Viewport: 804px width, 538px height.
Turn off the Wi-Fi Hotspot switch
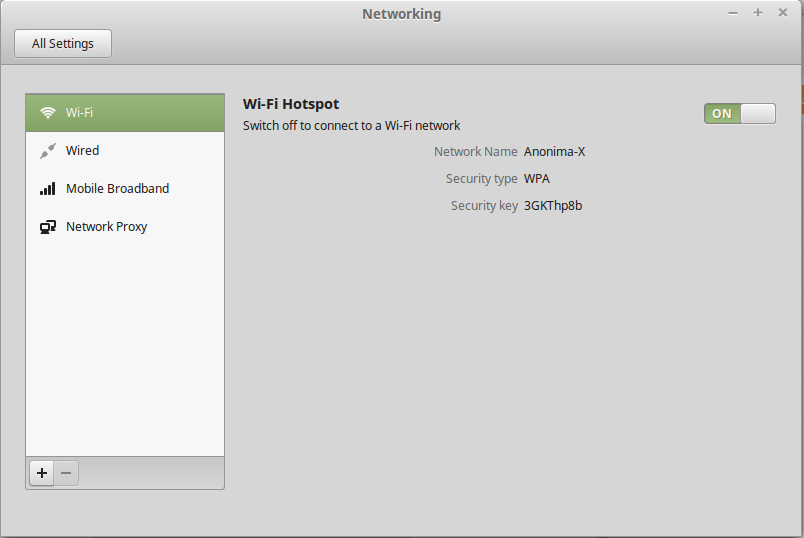coord(739,113)
